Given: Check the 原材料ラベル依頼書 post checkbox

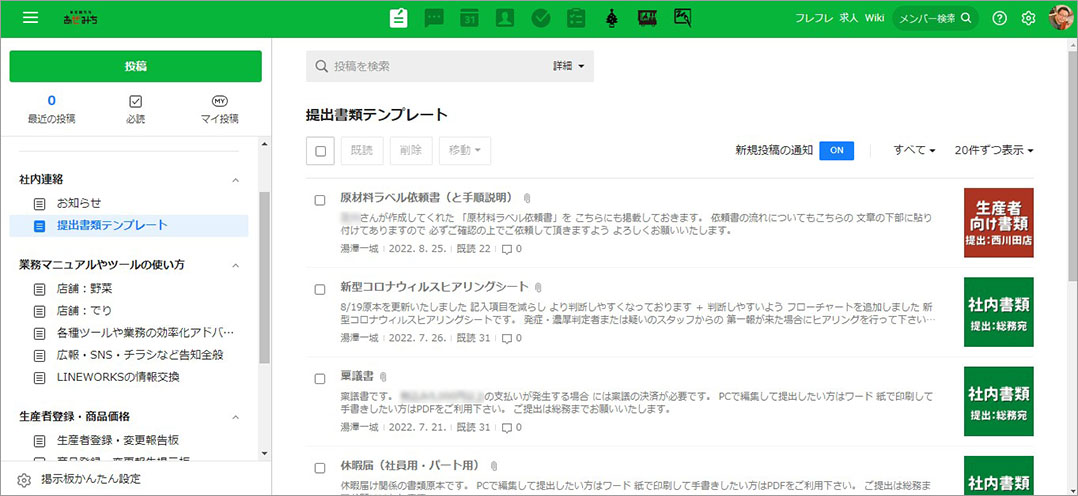Looking at the screenshot, I should (x=320, y=200).
